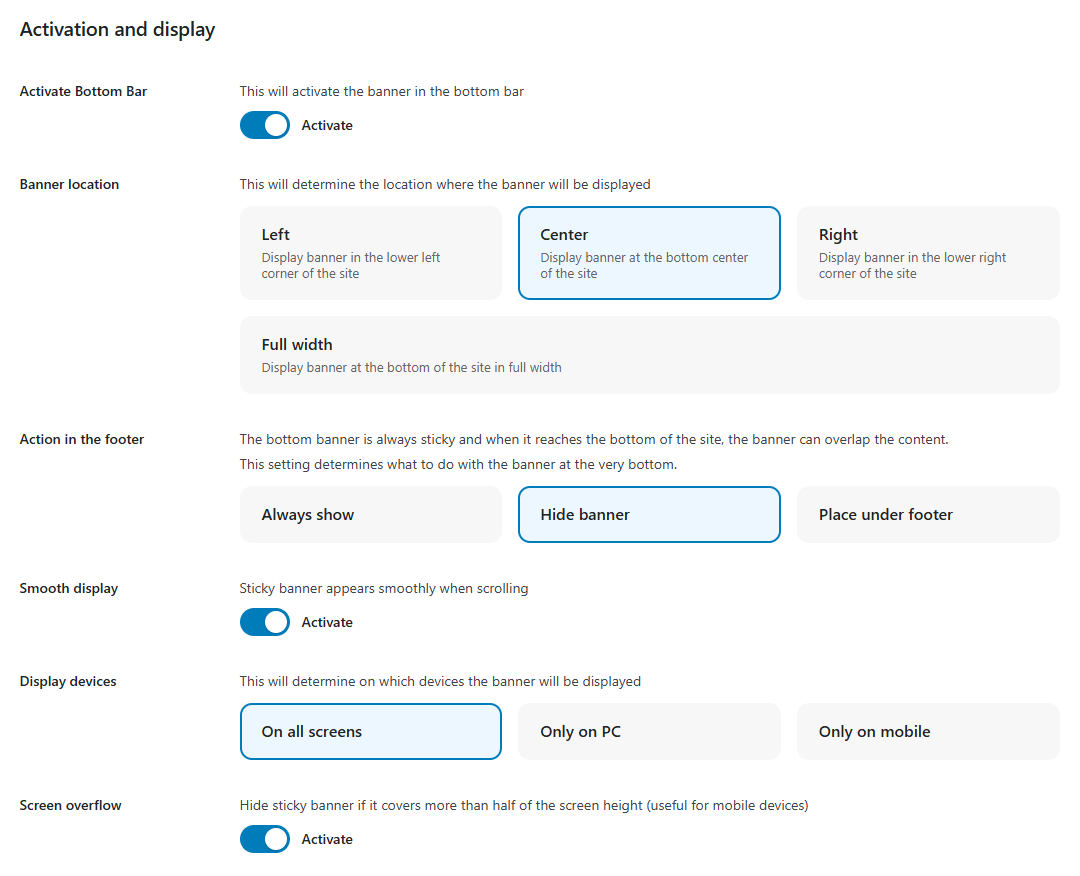Click the Activation and display heading

(x=117, y=29)
